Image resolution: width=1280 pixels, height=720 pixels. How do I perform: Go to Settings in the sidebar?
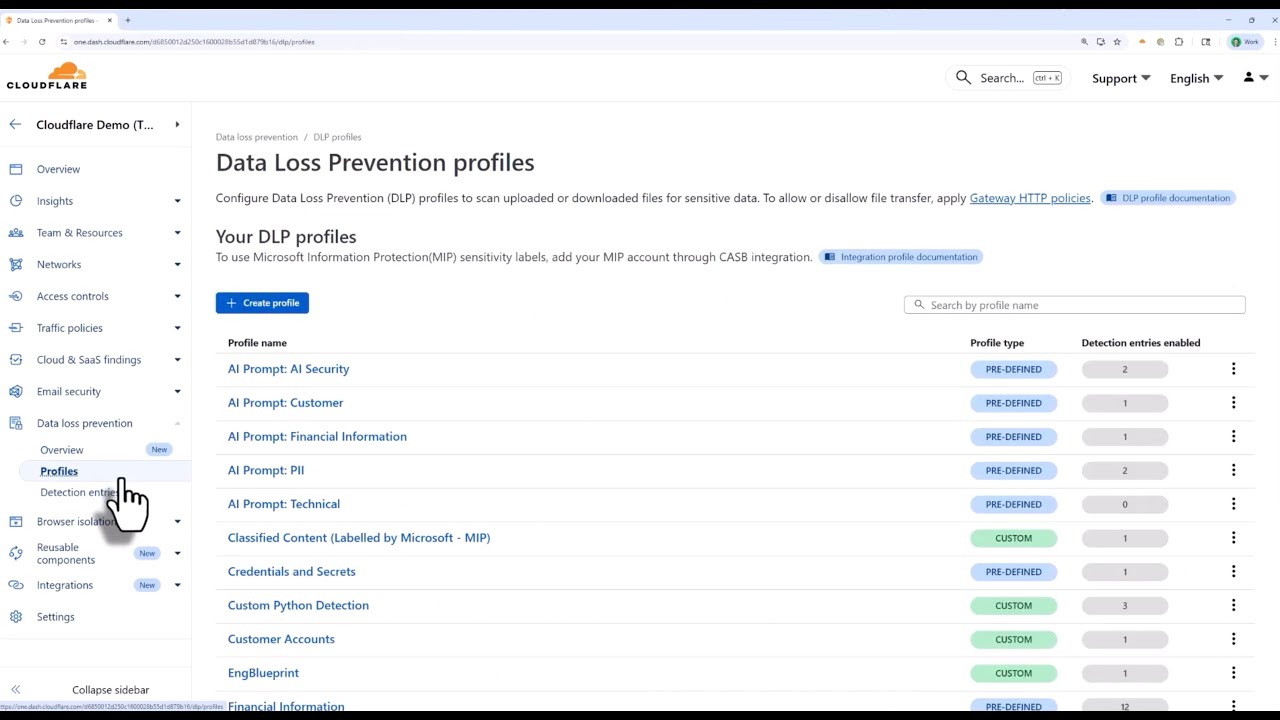pos(56,617)
